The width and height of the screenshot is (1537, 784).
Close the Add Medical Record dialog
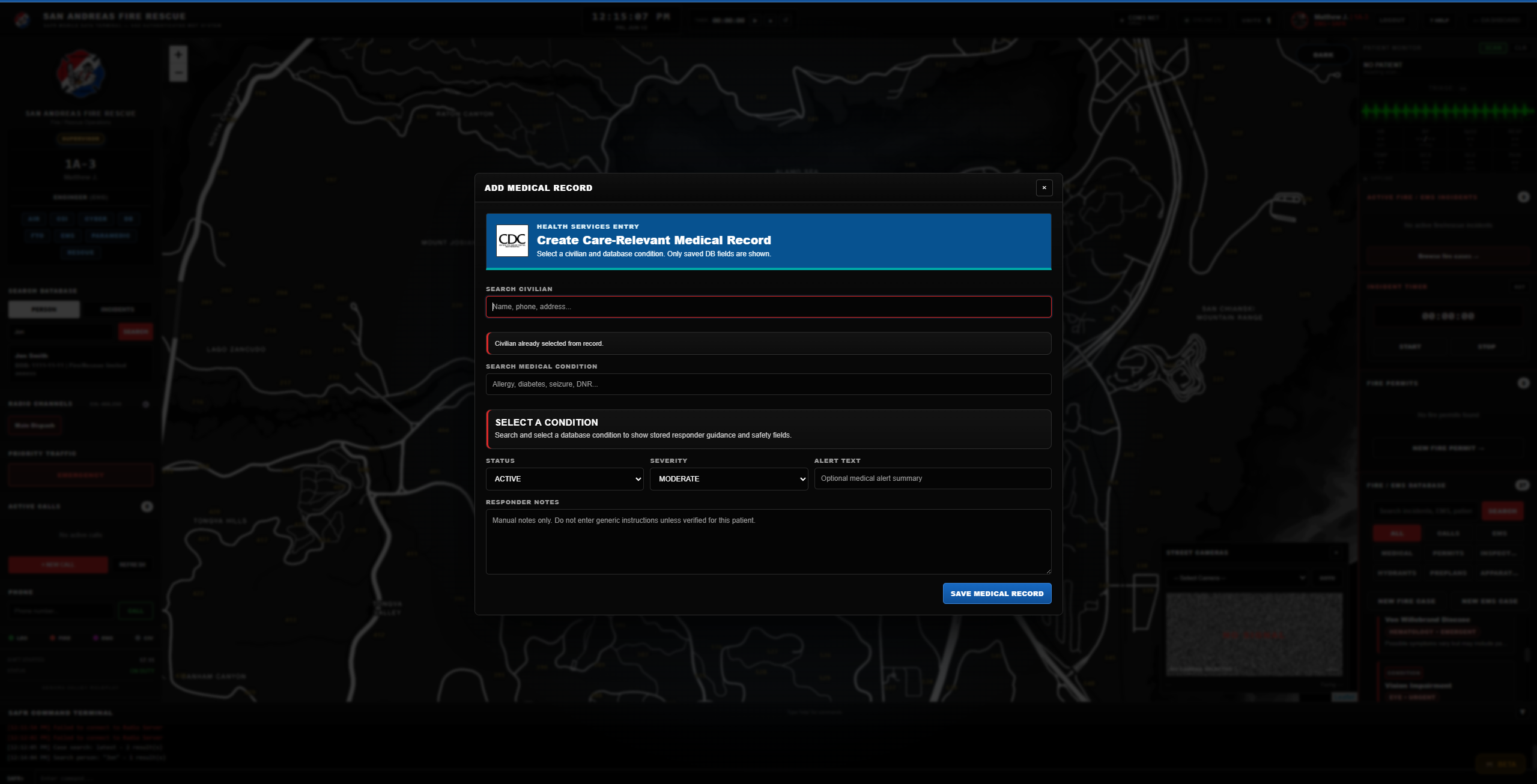click(1044, 188)
